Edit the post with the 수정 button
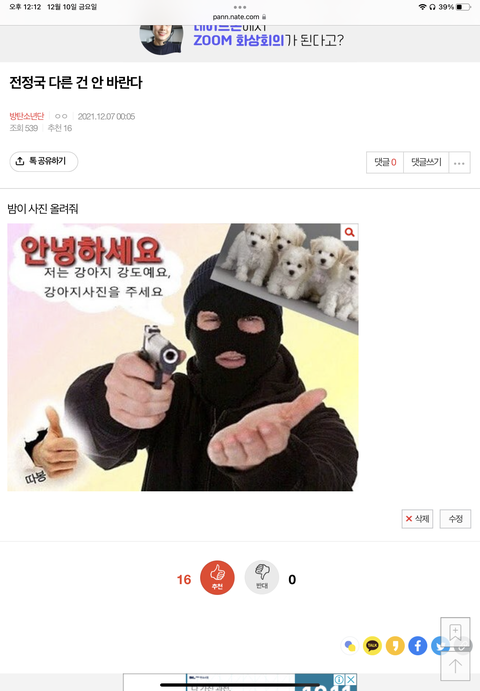 (x=455, y=519)
